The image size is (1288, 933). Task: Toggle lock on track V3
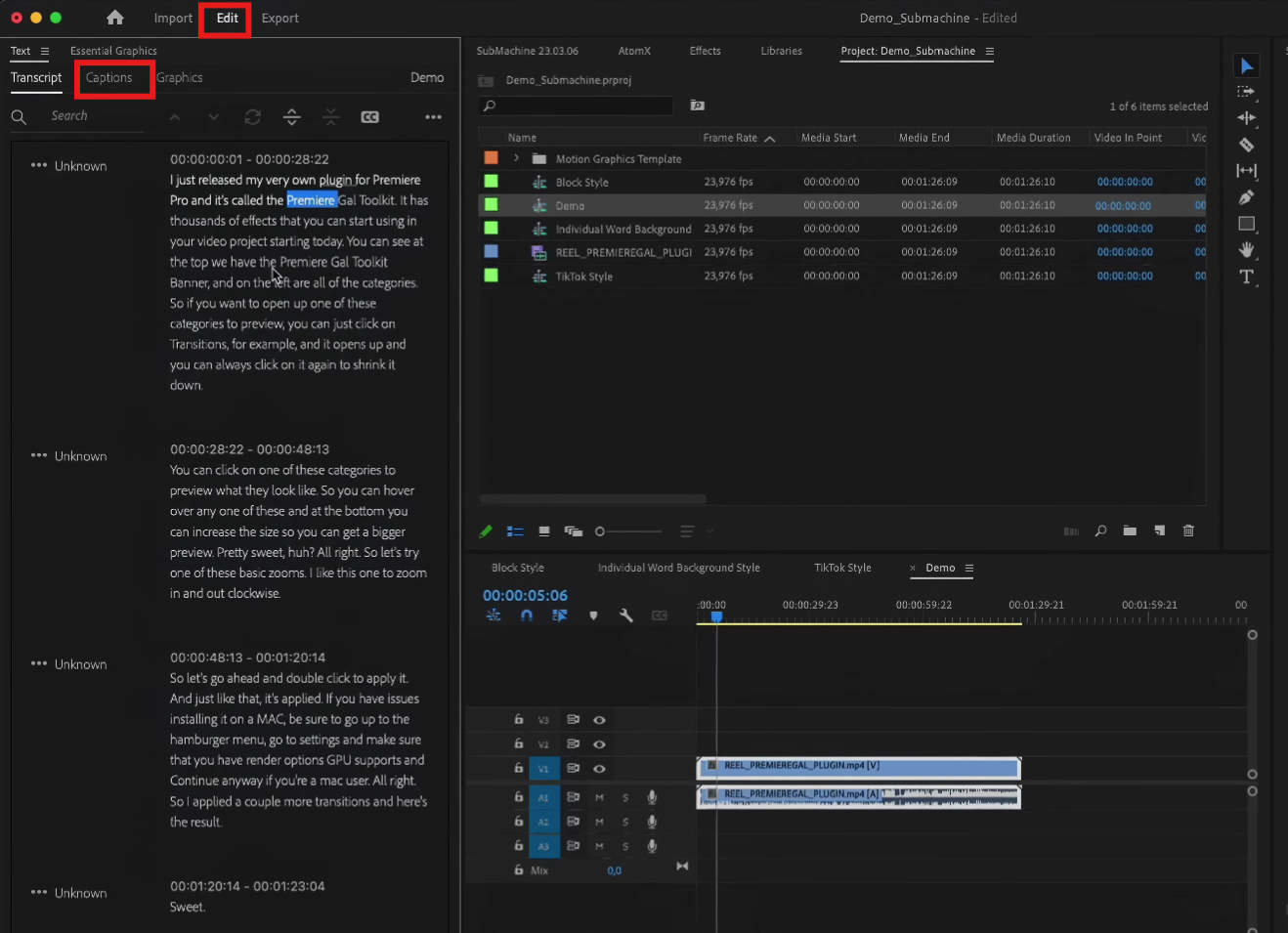point(519,720)
